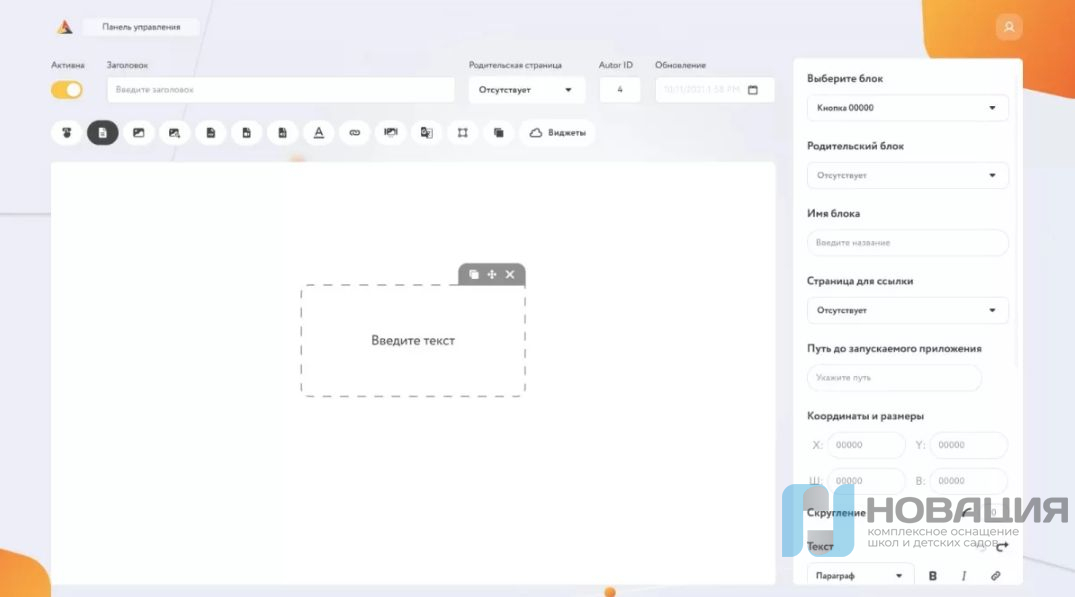Screen dimensions: 1075x597
Task: Toggle the Активна switch
Action: click(x=67, y=90)
